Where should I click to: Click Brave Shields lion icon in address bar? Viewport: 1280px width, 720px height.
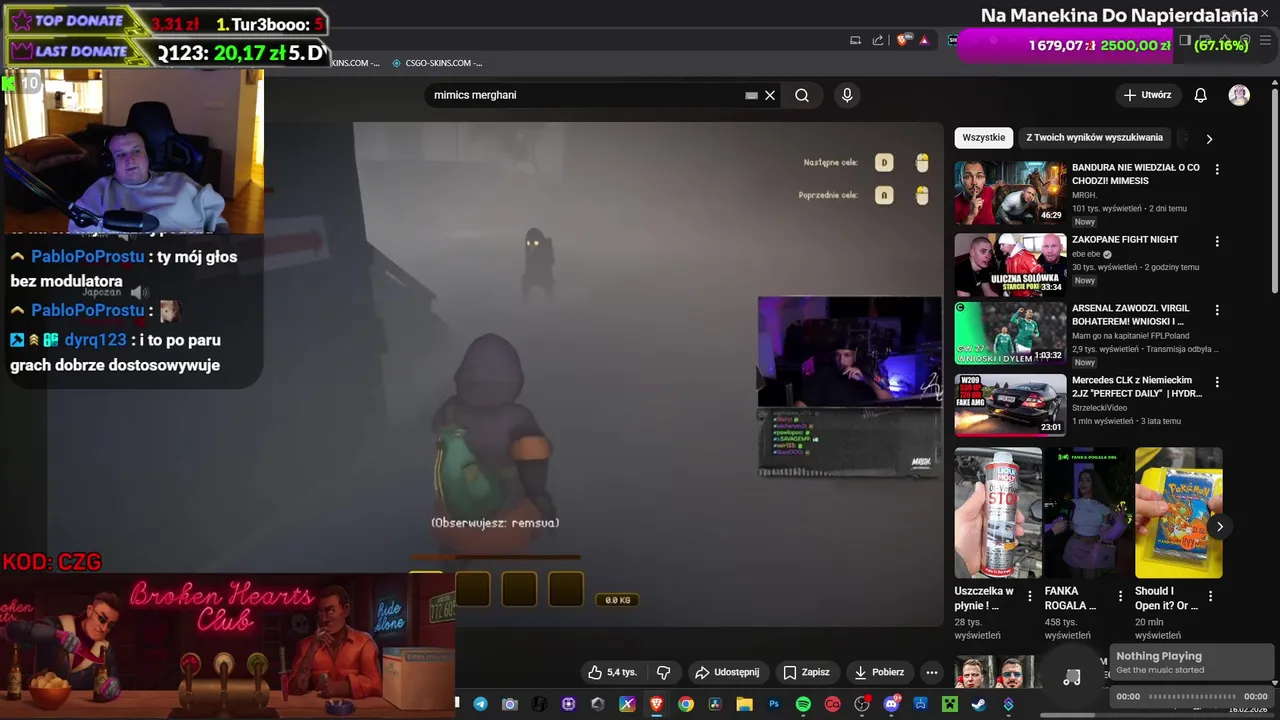tap(903, 40)
